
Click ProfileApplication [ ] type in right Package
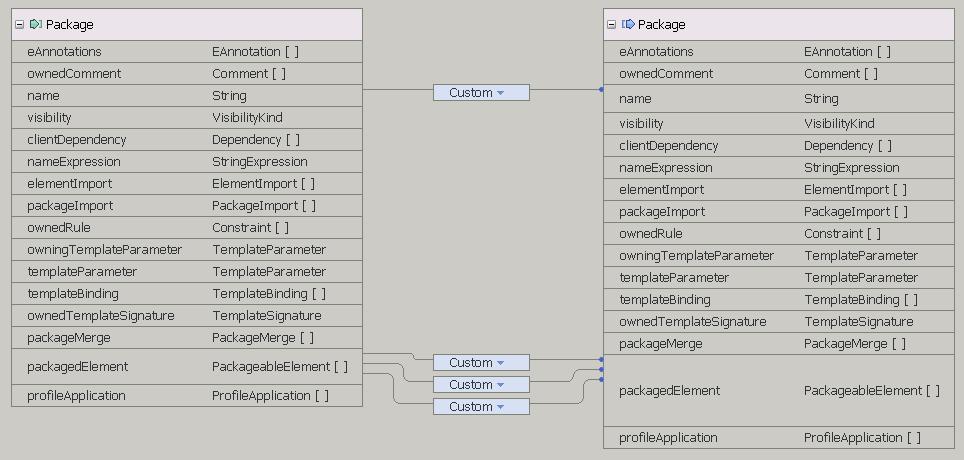pos(862,438)
